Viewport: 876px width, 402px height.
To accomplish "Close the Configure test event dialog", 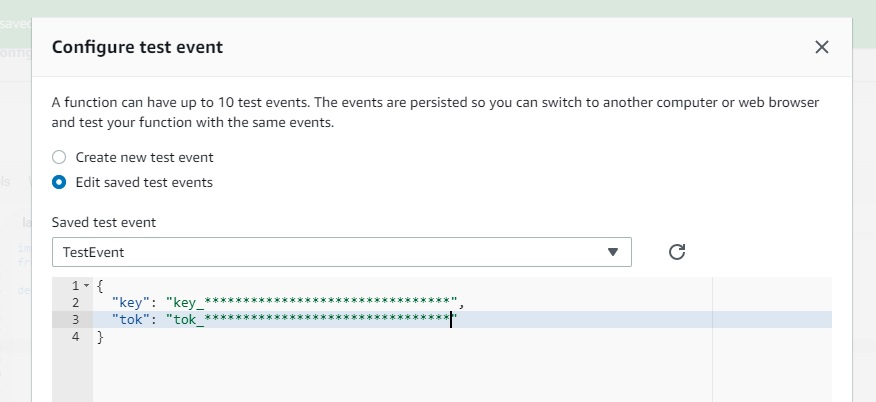I will (x=821, y=47).
